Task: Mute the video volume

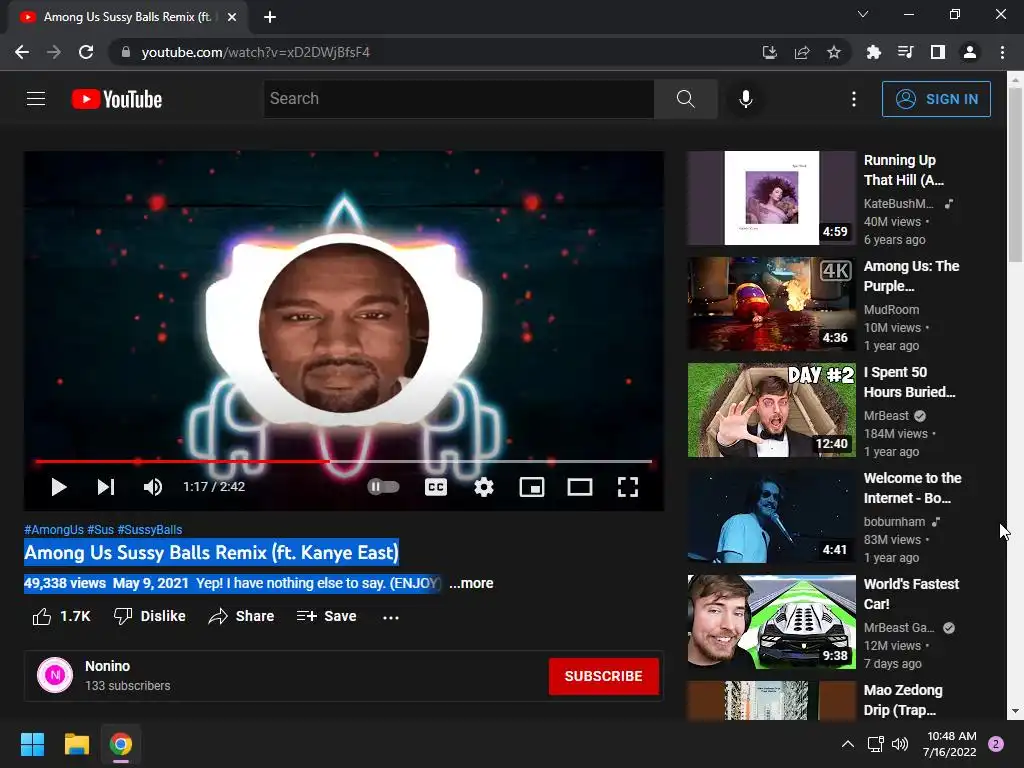Action: point(153,487)
